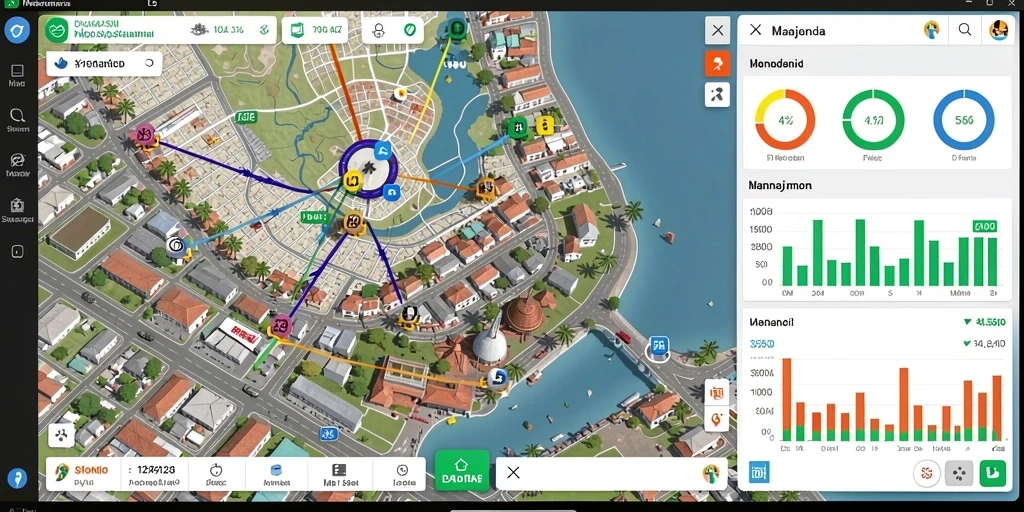The image size is (1024, 512).
Task: Click the blue square icon below the orange chart
Action: point(759,472)
